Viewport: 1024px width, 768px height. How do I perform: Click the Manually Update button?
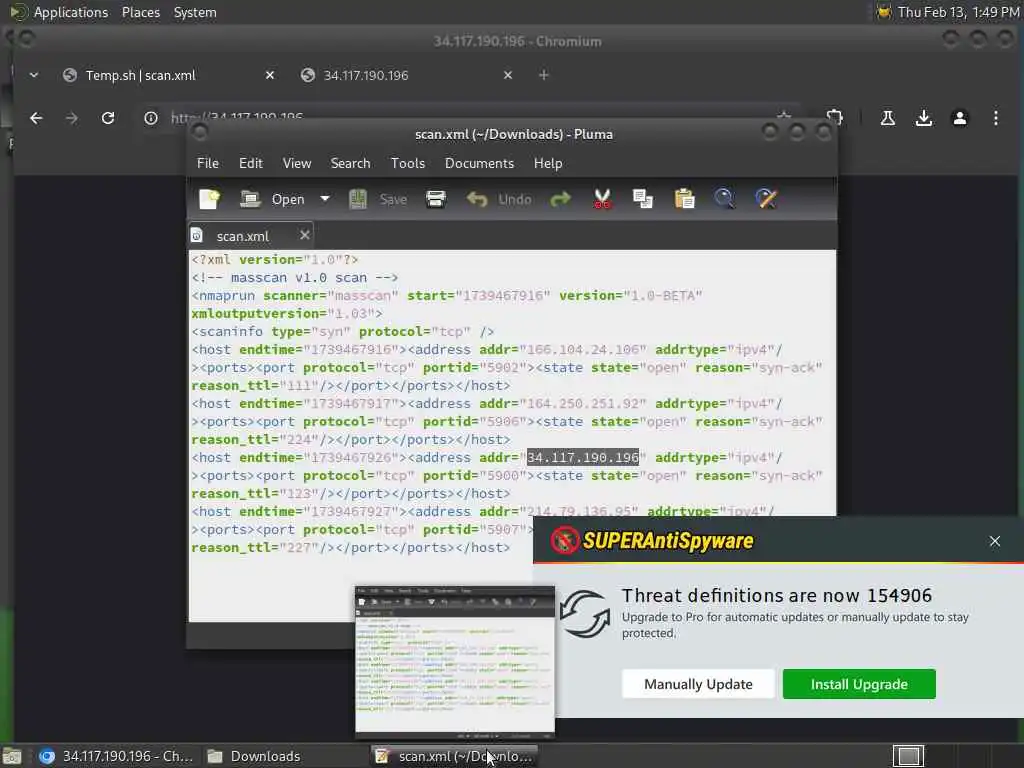click(x=698, y=684)
